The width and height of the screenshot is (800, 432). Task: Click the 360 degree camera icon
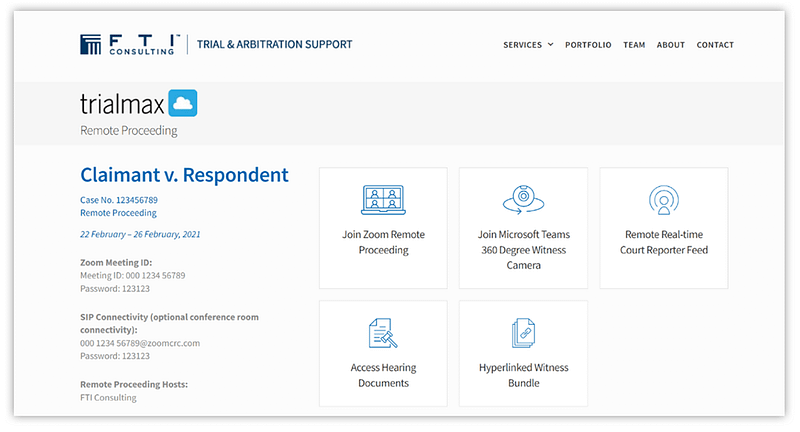pos(523,199)
